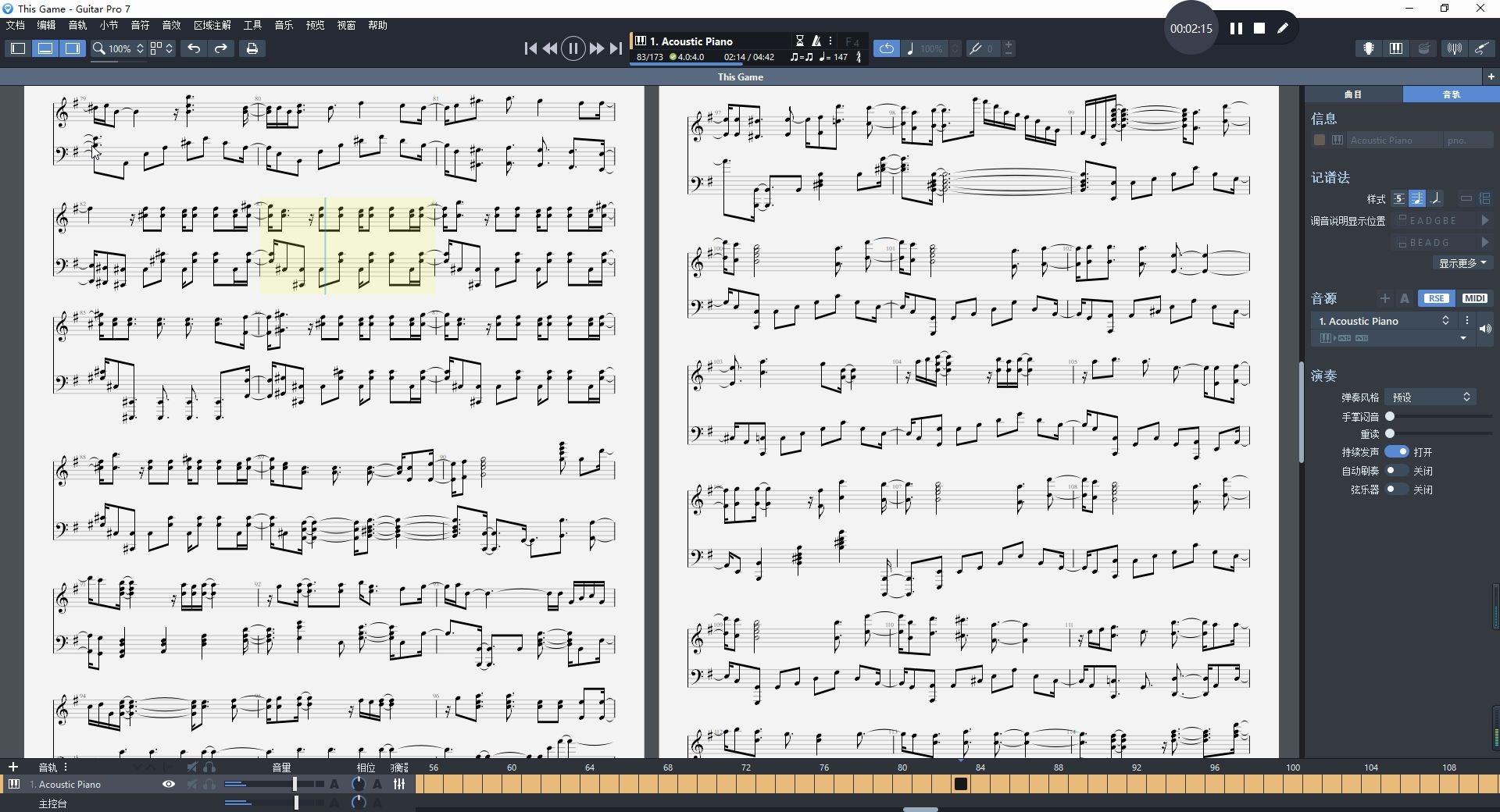
Task: Add a new sound with plus
Action: (x=1384, y=298)
